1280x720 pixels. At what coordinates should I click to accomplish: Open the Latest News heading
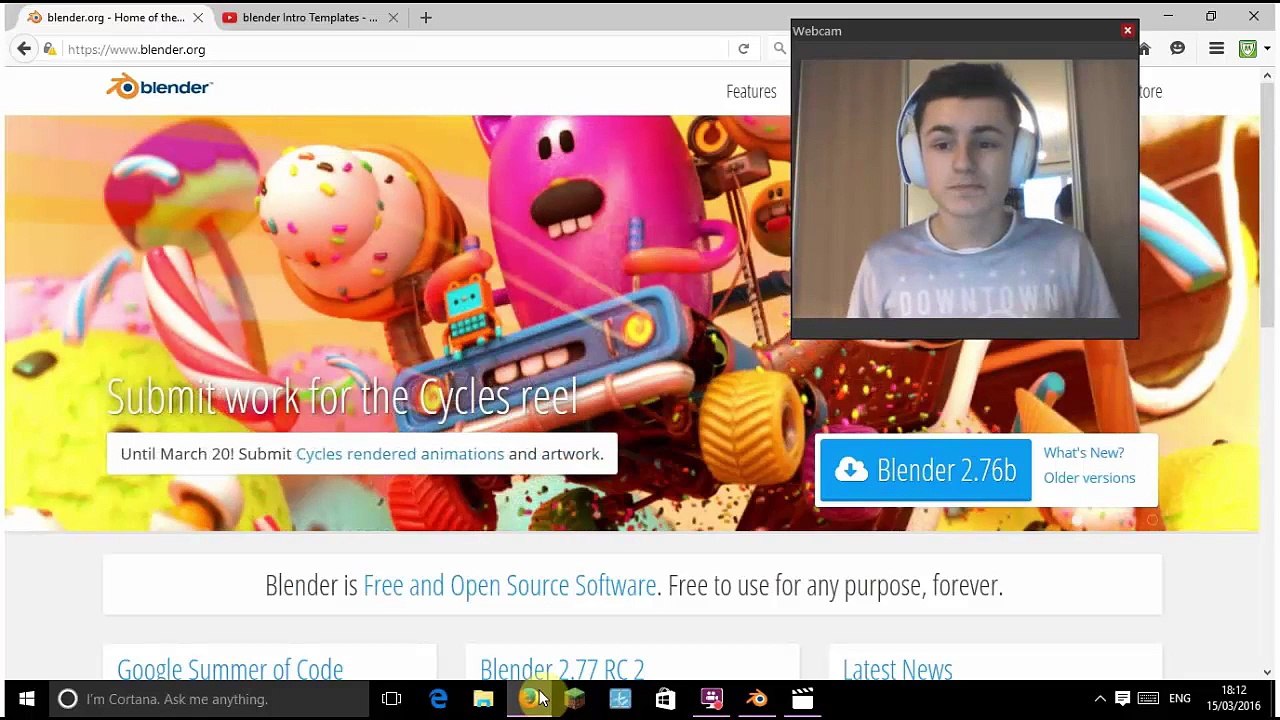click(x=898, y=668)
